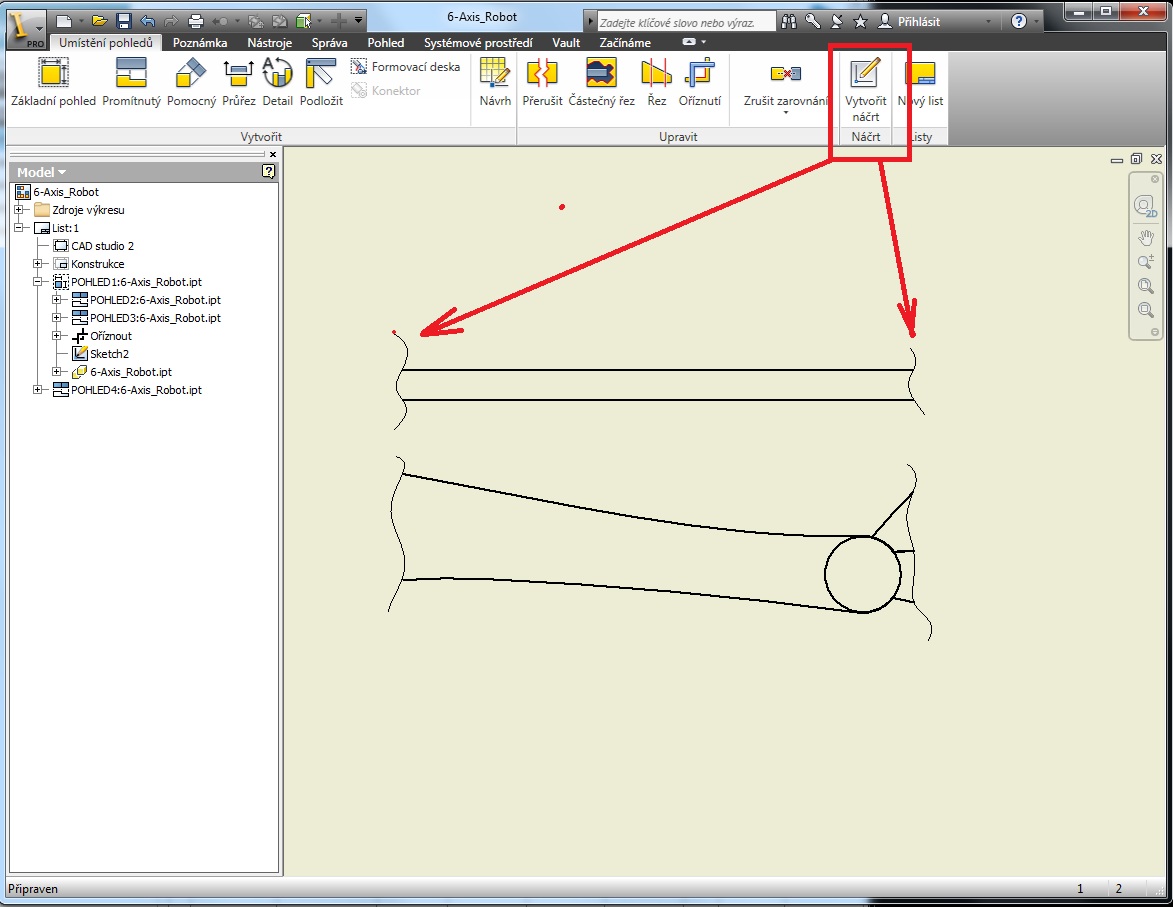Collapse the List:1 tree node
This screenshot has height=907, width=1173.
pyautogui.click(x=19, y=228)
